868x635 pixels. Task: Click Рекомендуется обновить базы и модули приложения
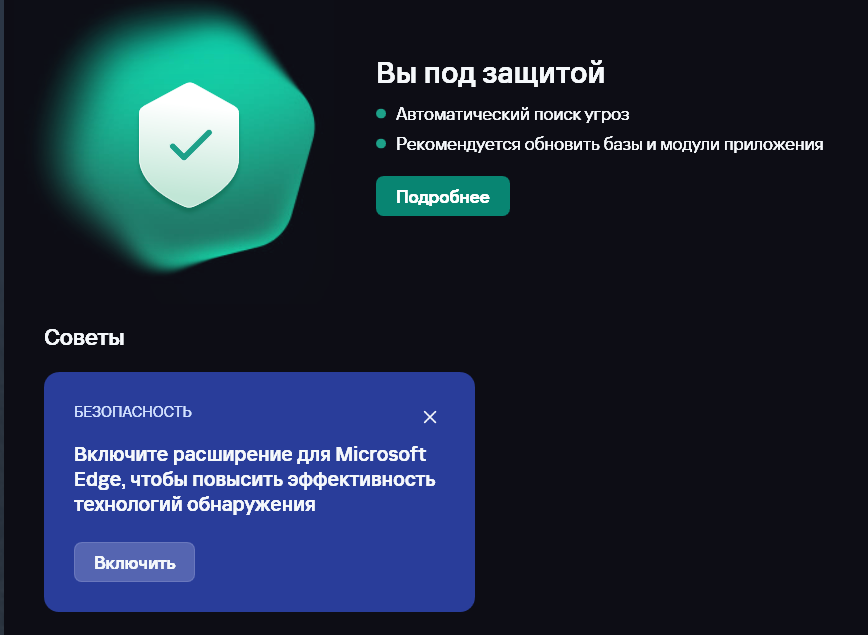coord(609,144)
